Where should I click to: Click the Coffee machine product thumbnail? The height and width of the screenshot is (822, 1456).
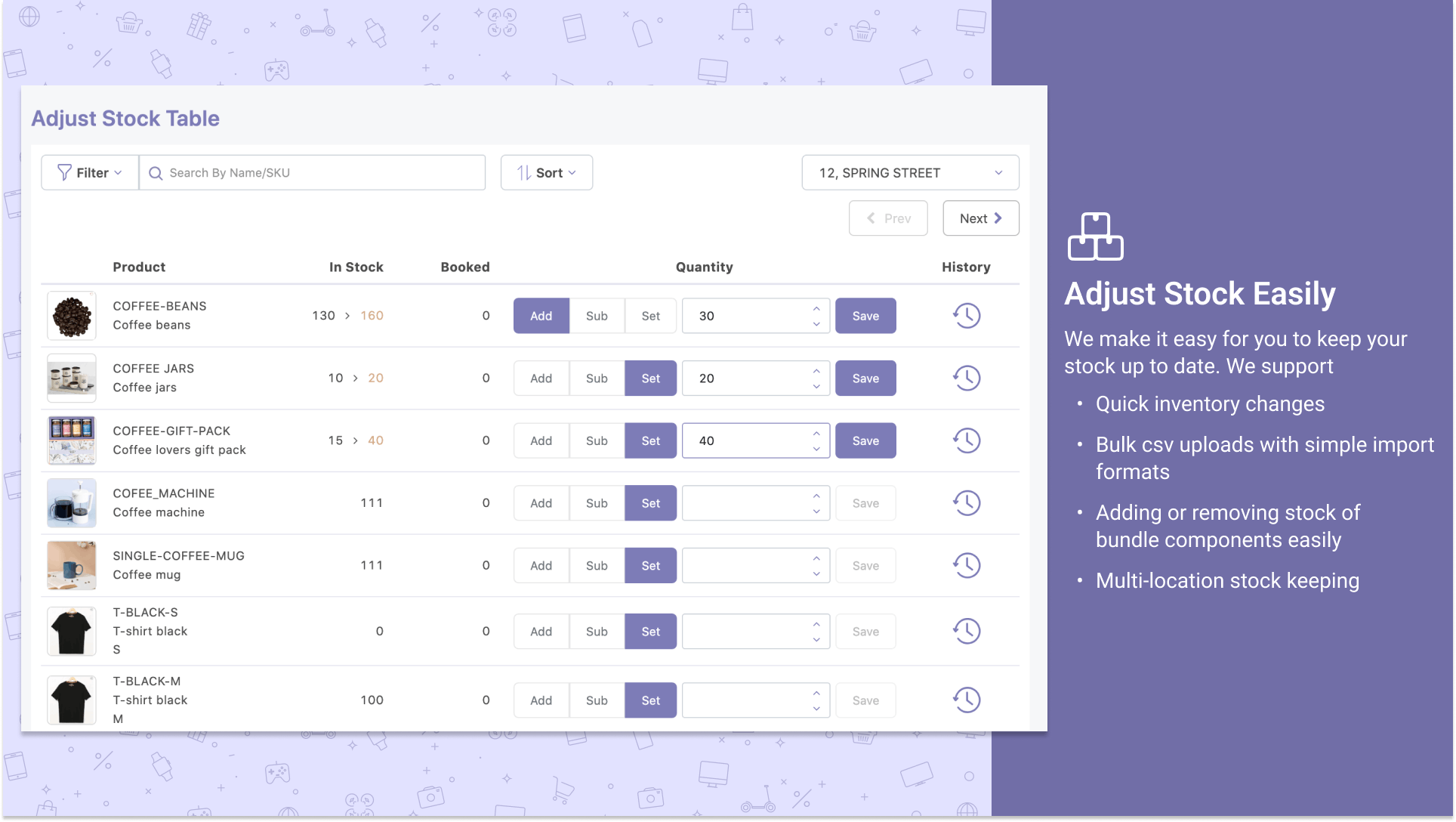72,503
